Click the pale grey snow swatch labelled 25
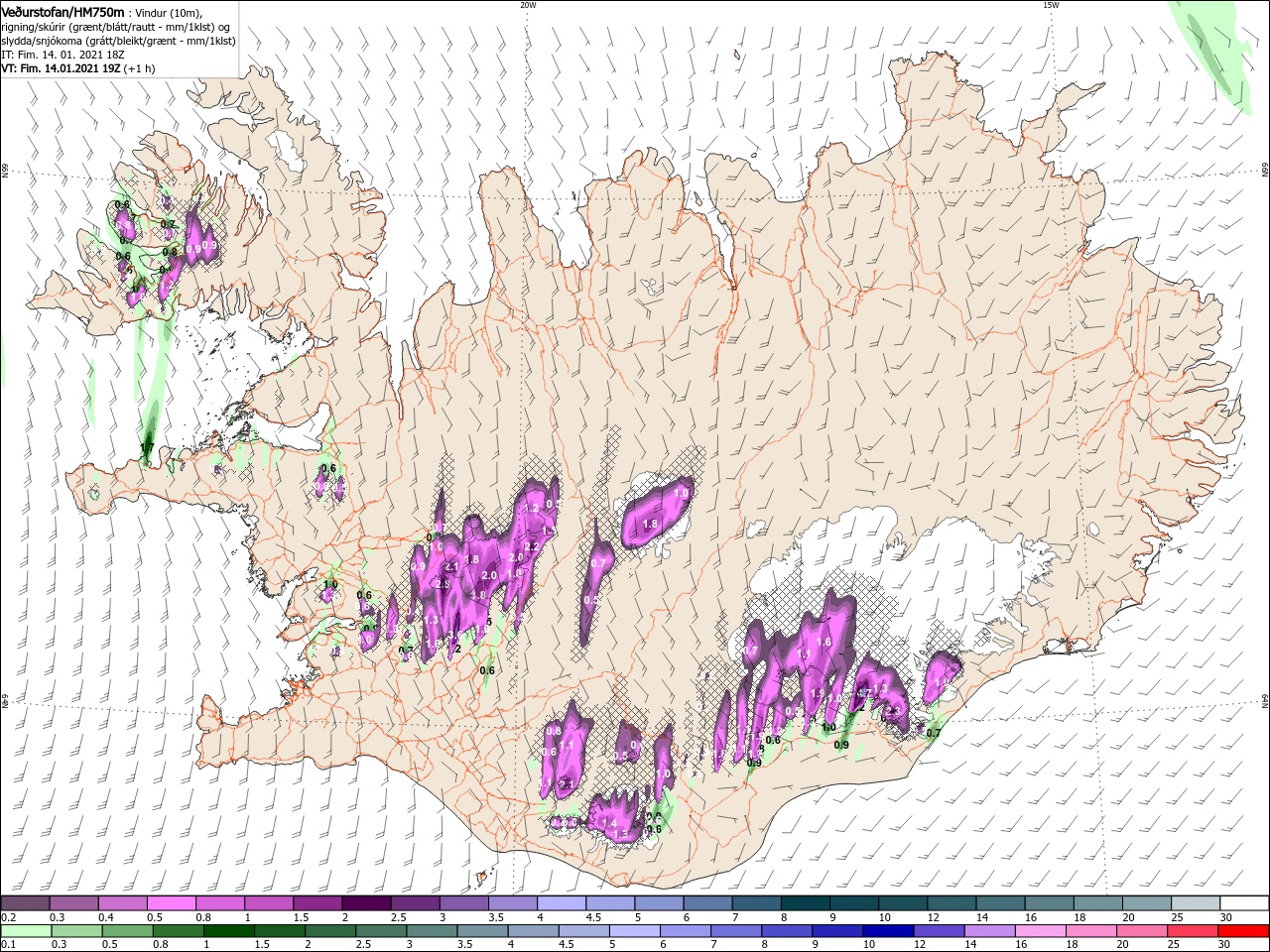The height and width of the screenshot is (952, 1270). pyautogui.click(x=1197, y=903)
